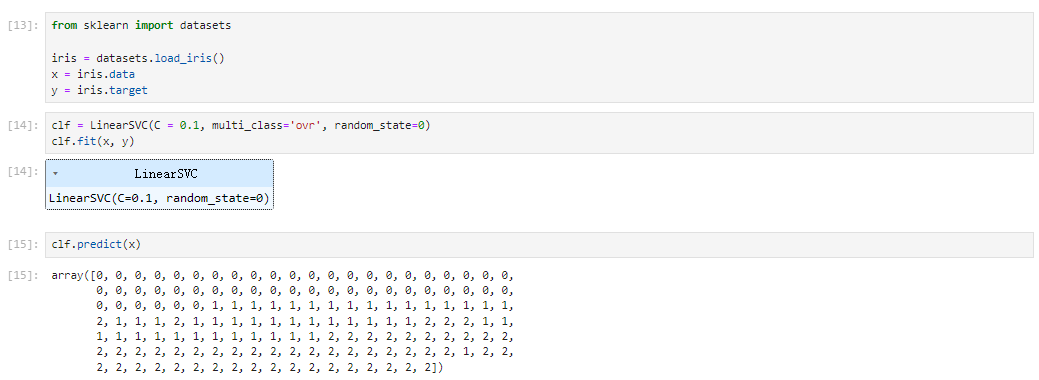Image resolution: width=1039 pixels, height=380 pixels.
Task: Click the LinearSVC(C=0.1, random_state=0) parameter text in output
Action: [x=159, y=198]
